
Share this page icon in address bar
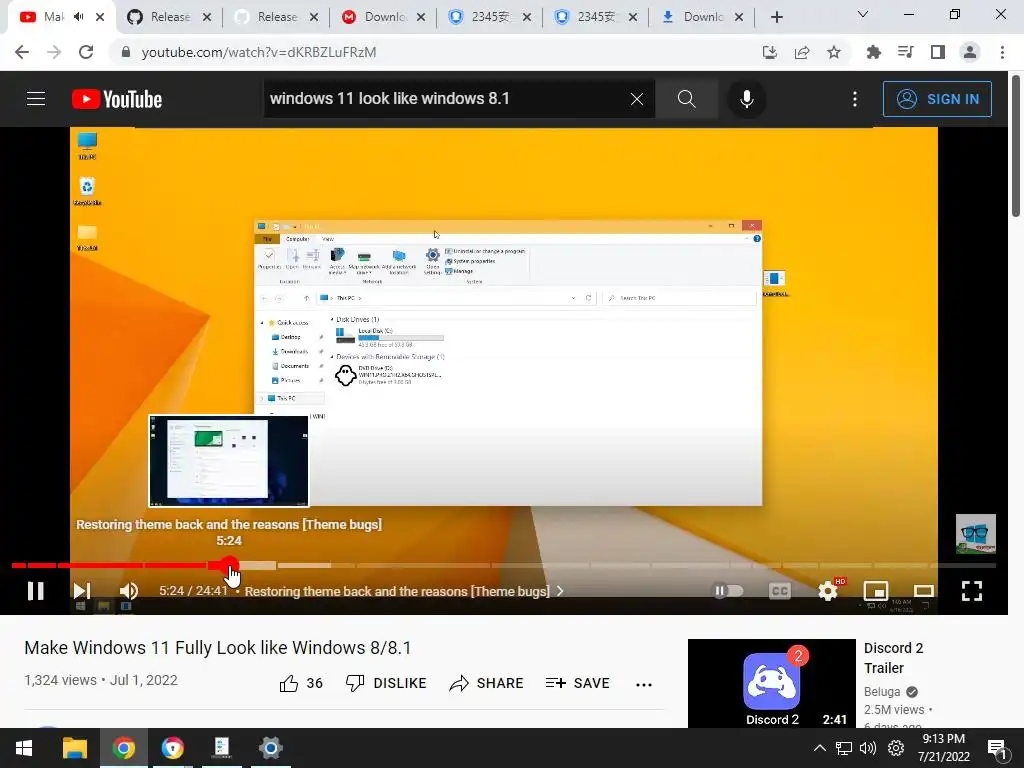pos(802,52)
